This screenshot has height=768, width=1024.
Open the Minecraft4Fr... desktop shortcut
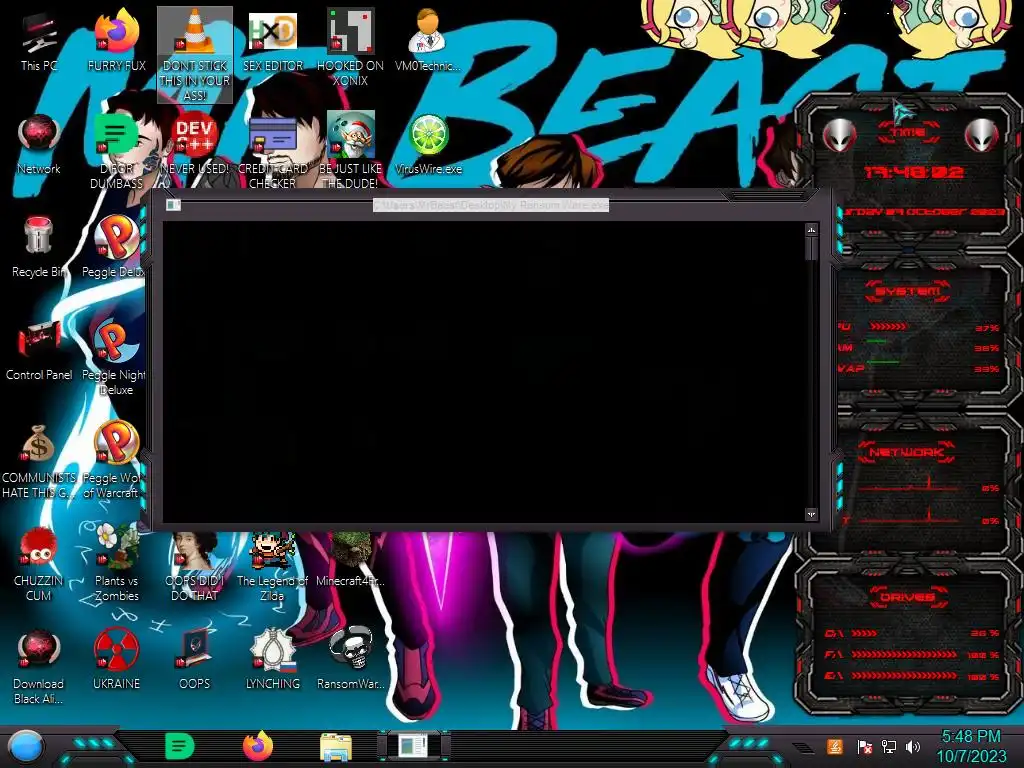tap(350, 560)
